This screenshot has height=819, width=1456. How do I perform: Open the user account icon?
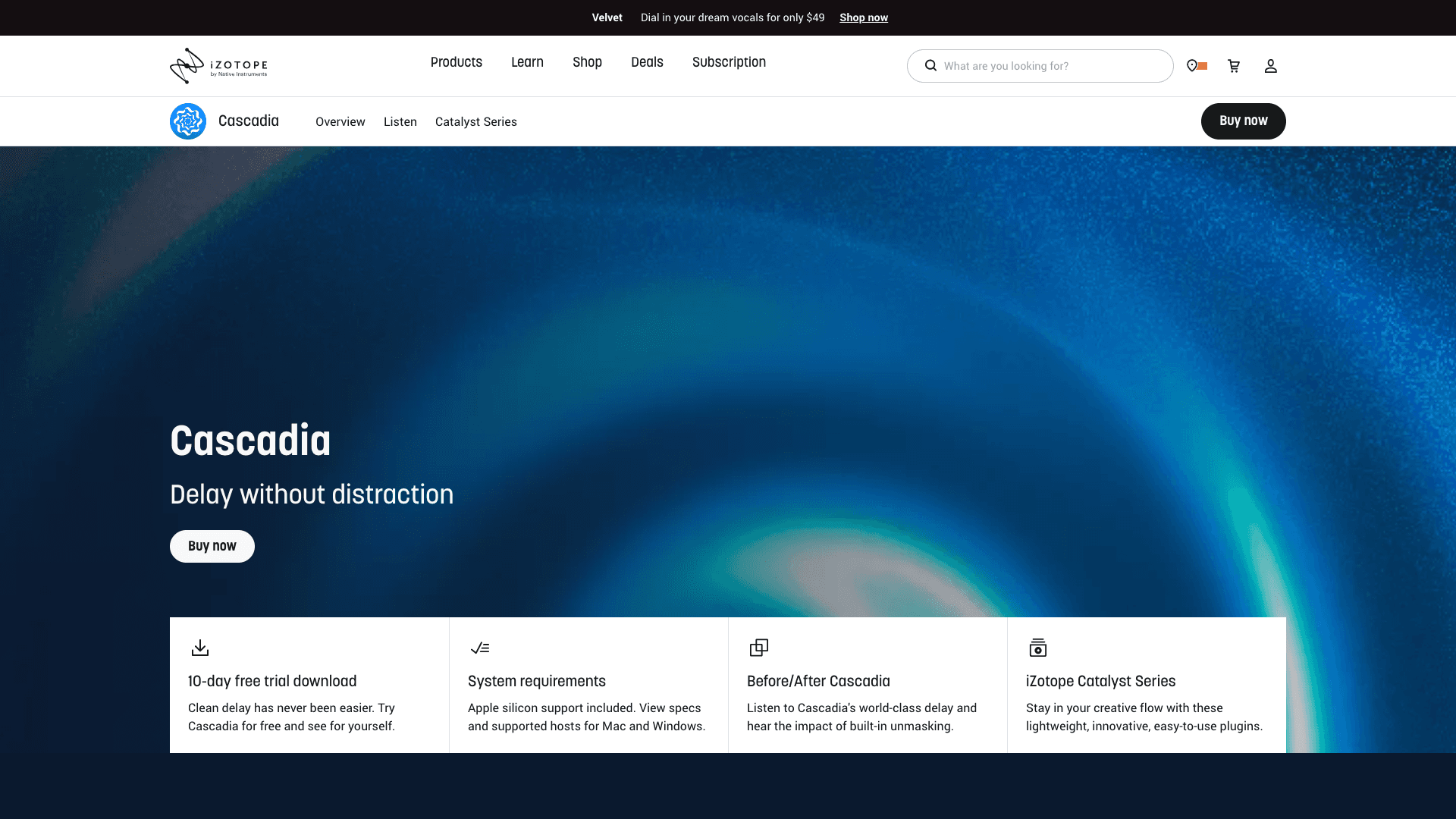pyautogui.click(x=1271, y=66)
